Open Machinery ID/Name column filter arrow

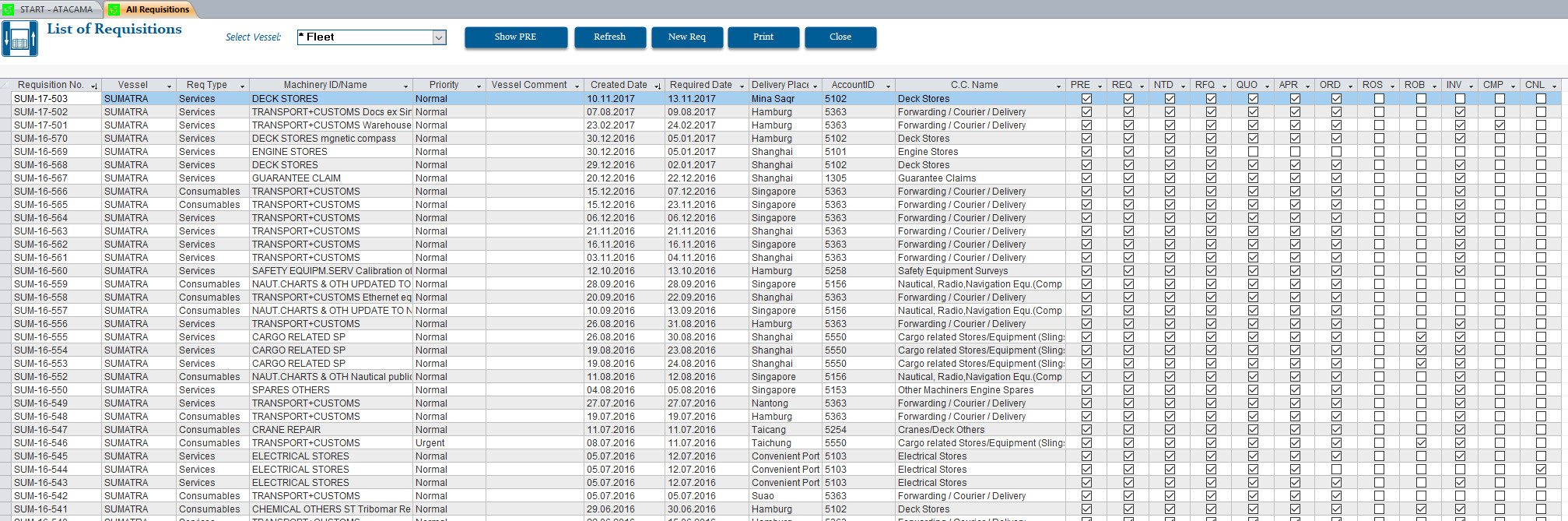click(405, 86)
